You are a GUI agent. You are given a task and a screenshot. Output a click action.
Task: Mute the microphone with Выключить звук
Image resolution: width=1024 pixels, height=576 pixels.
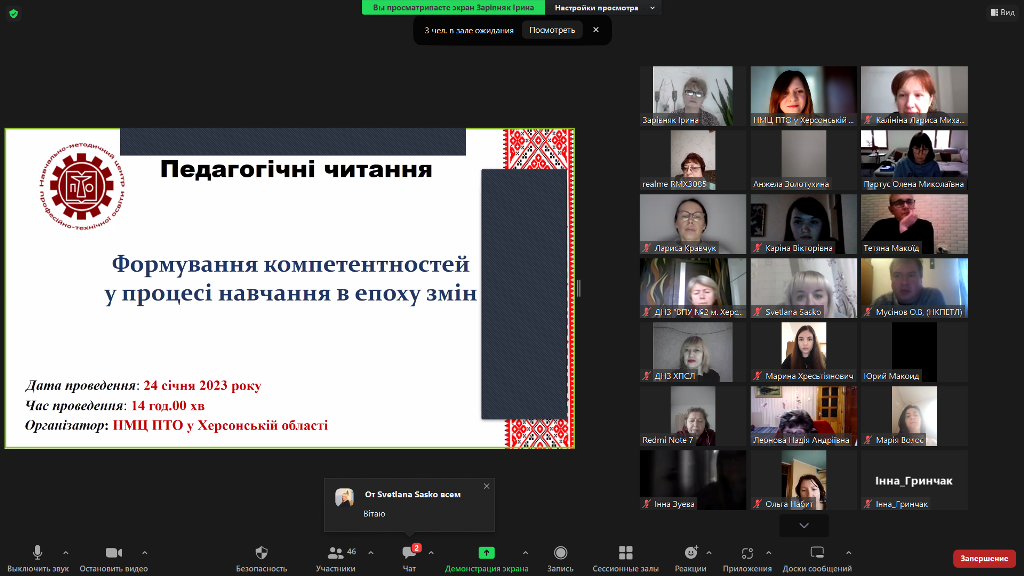37,553
